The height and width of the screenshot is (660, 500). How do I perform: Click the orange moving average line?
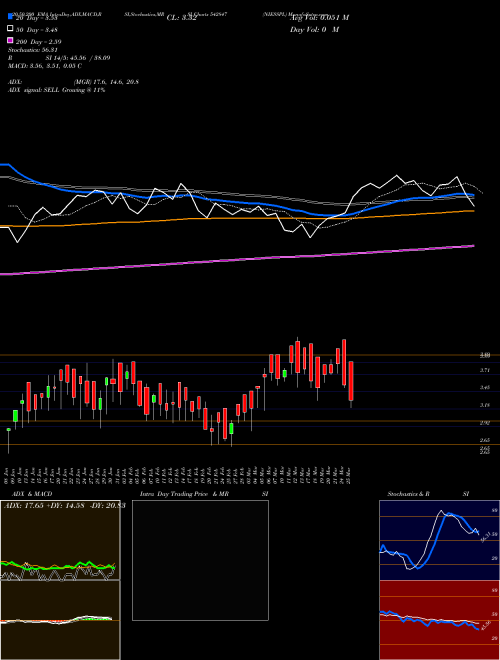coord(237,219)
